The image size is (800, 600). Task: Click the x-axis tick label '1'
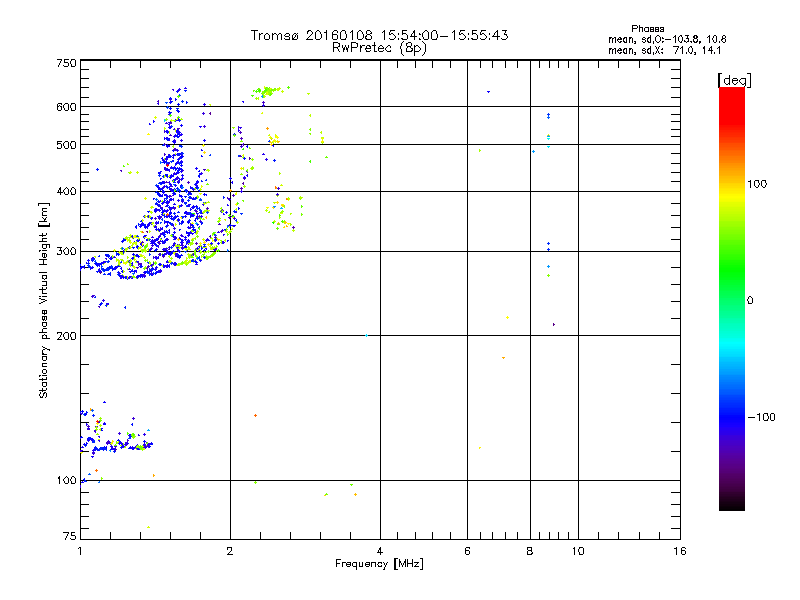[x=80, y=551]
